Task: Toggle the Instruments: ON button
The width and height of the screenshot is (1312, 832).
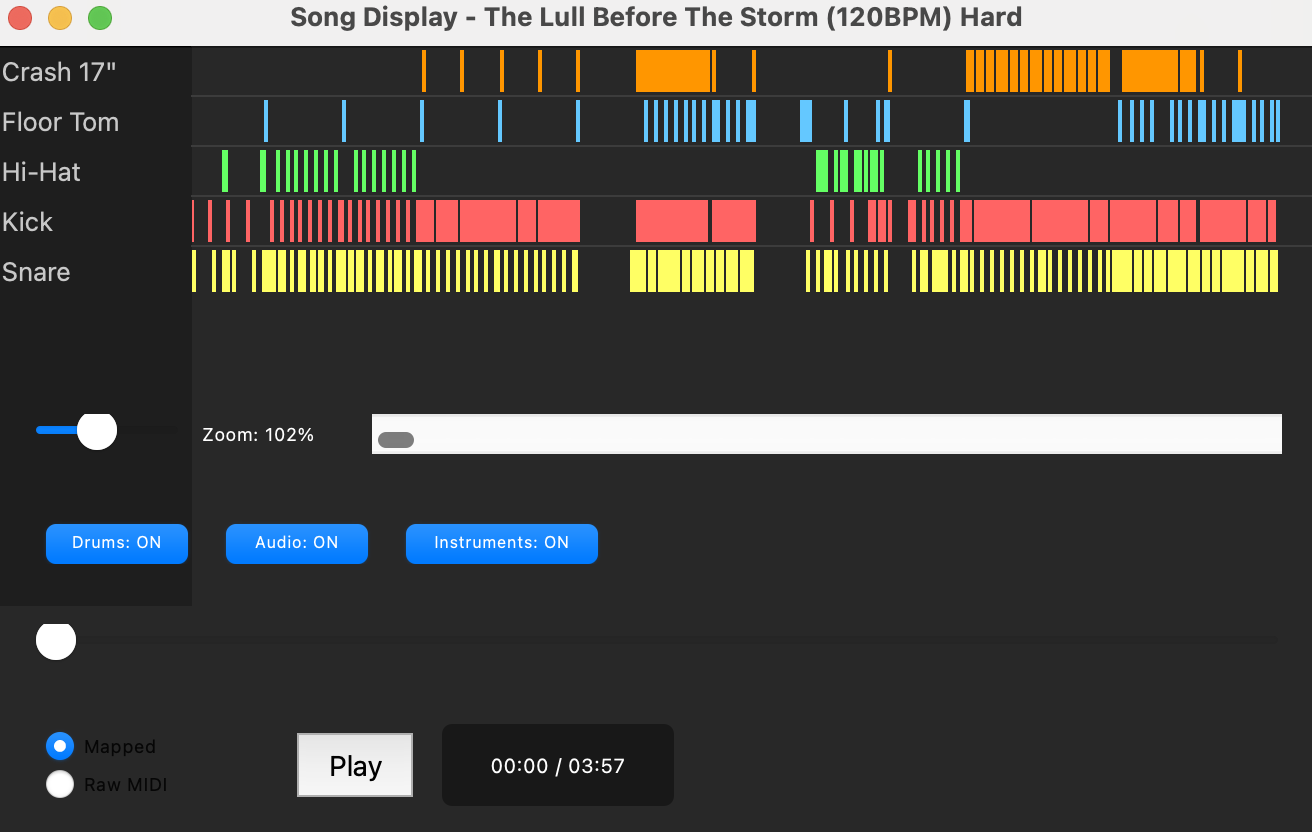Action: click(x=501, y=543)
